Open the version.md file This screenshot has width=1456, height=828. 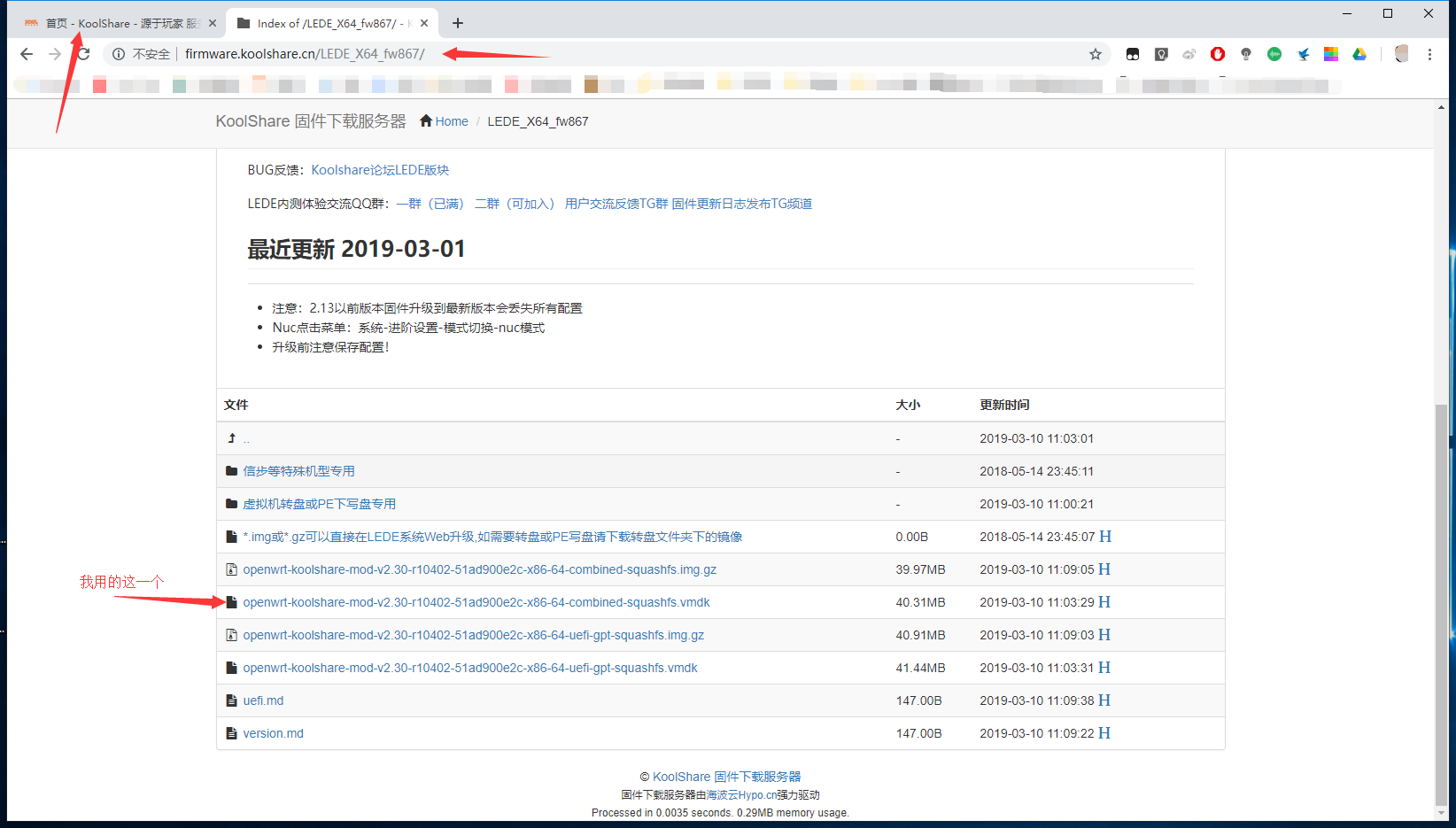coord(273,733)
